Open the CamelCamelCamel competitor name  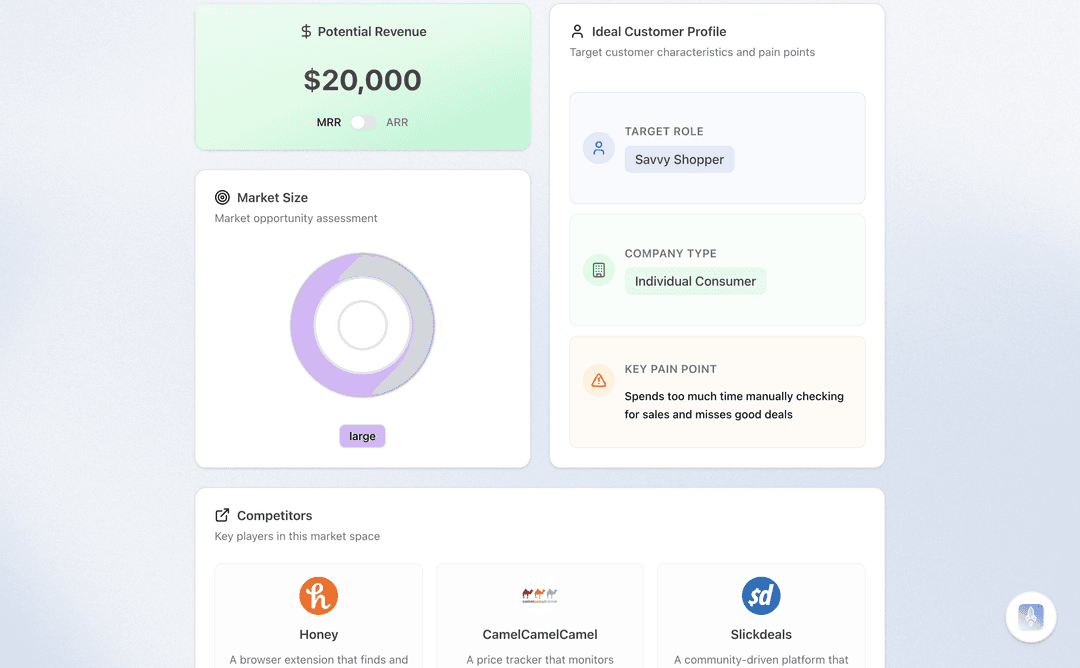(539, 635)
